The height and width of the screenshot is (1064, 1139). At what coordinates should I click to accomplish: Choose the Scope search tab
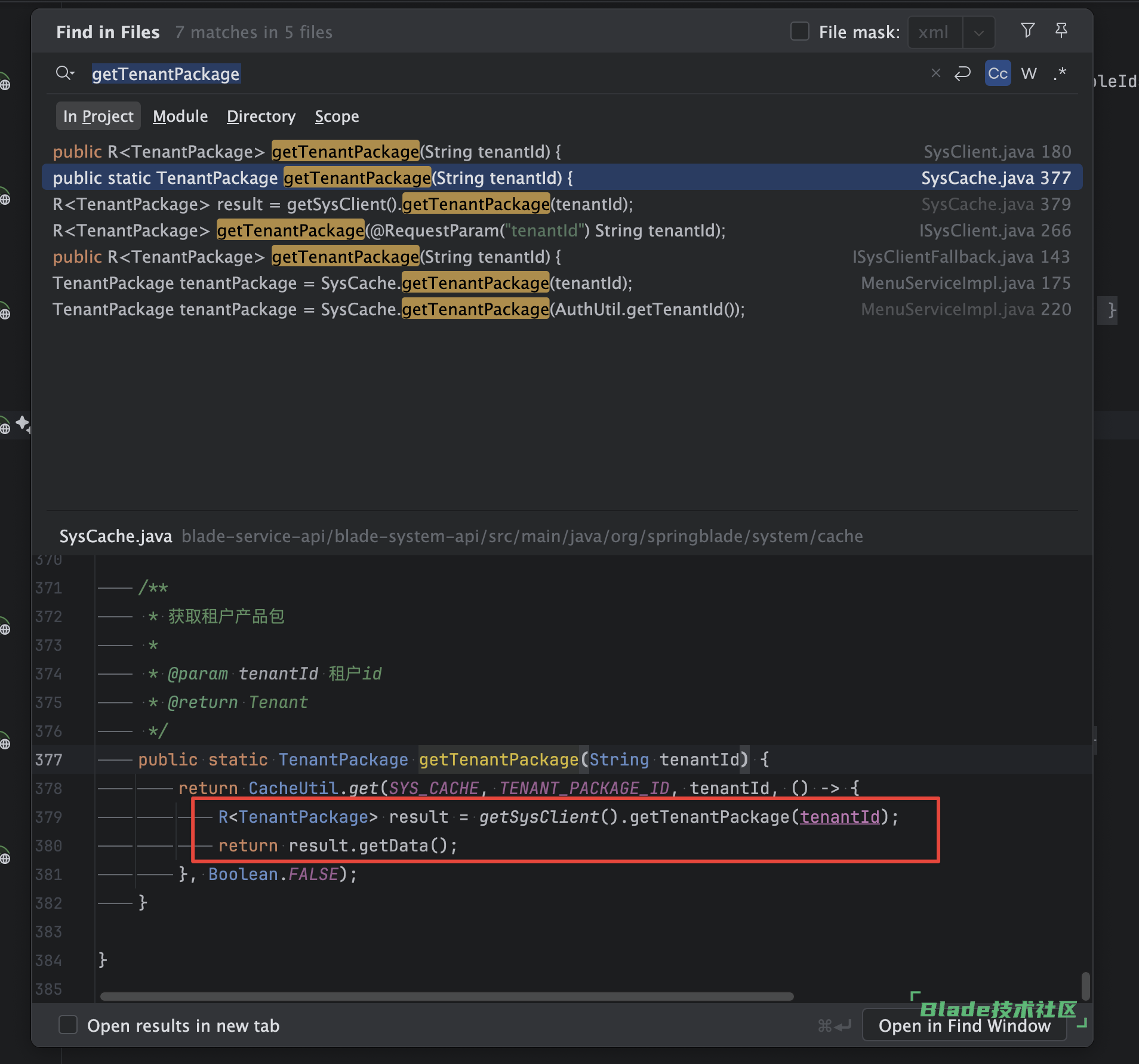click(x=337, y=116)
